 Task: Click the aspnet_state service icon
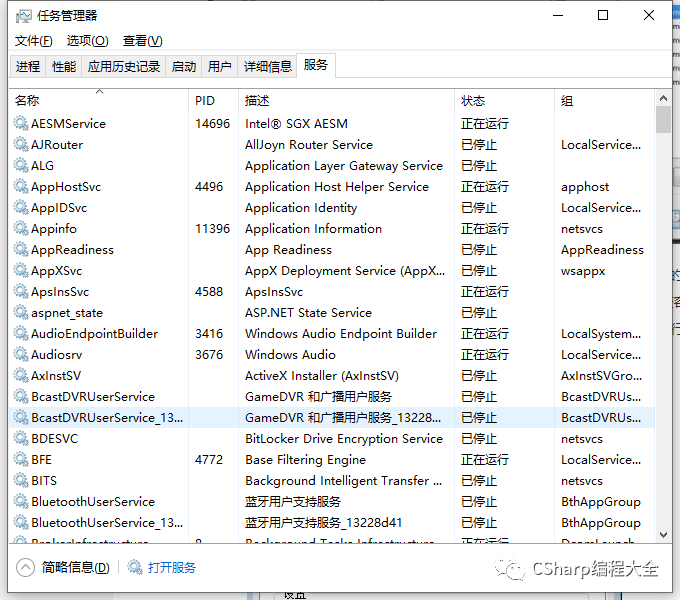click(x=21, y=313)
